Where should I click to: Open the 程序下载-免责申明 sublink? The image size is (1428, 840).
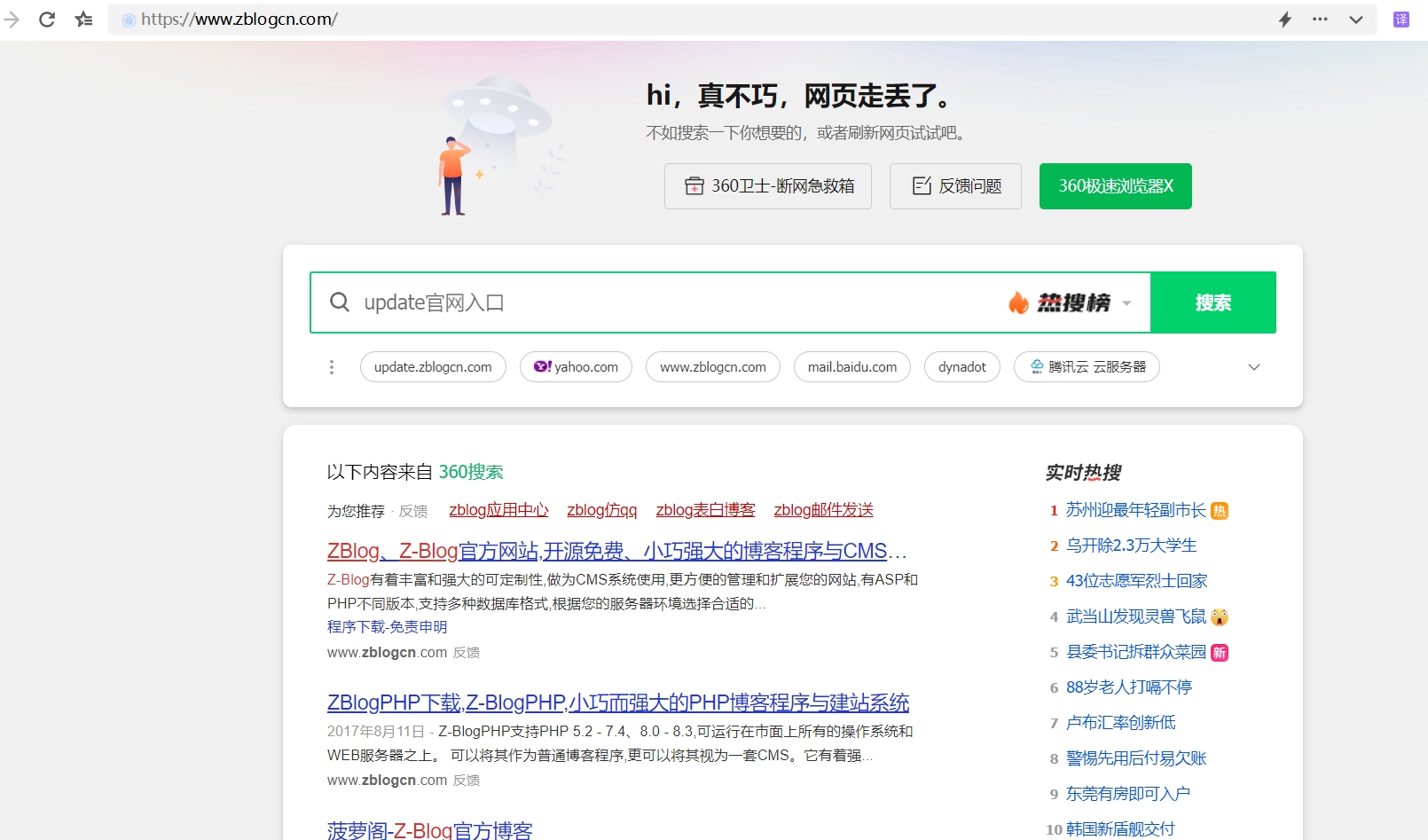388,626
